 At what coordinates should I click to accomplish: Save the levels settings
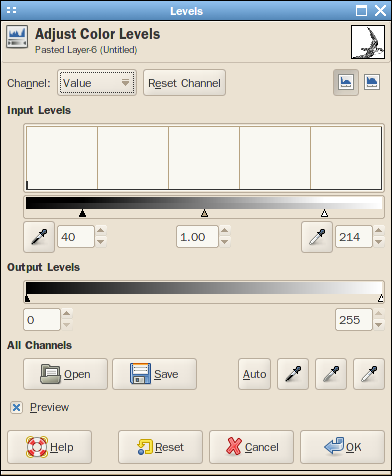click(154, 374)
